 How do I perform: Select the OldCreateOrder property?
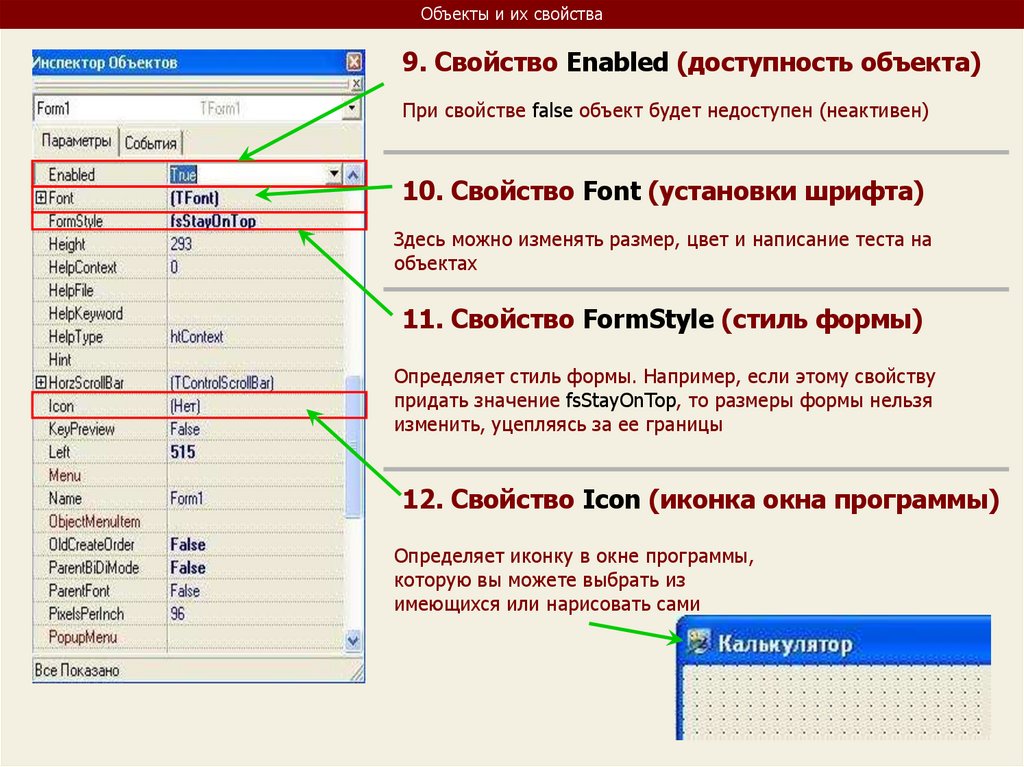click(x=91, y=545)
